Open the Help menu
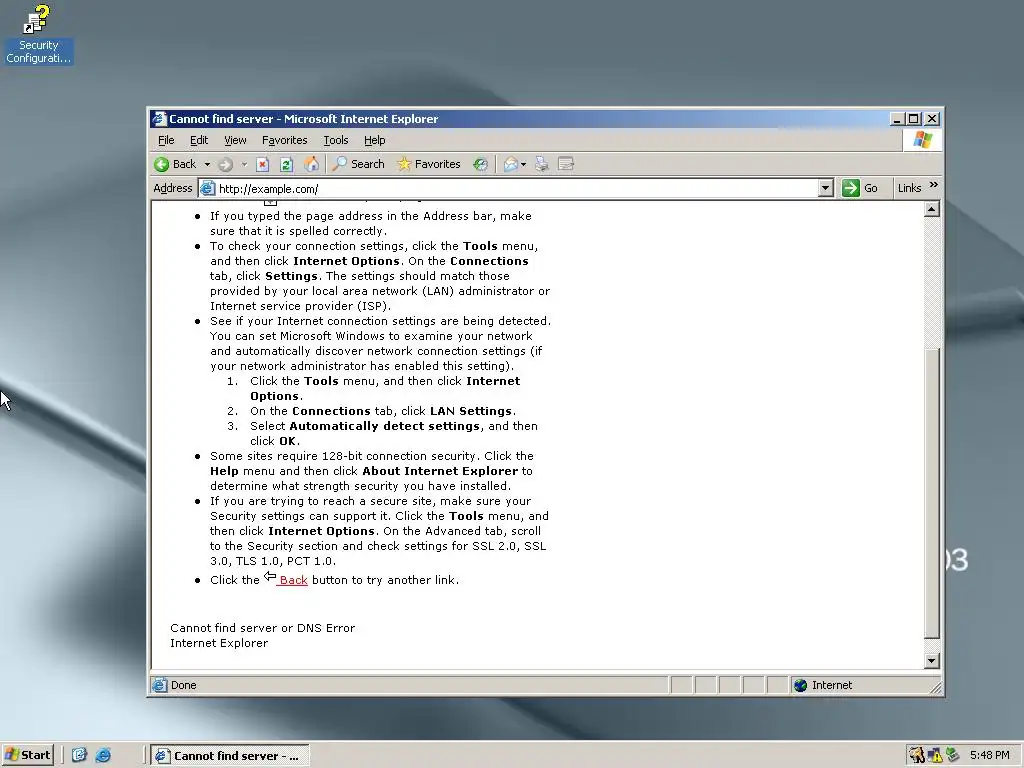1024x768 pixels. coord(374,140)
